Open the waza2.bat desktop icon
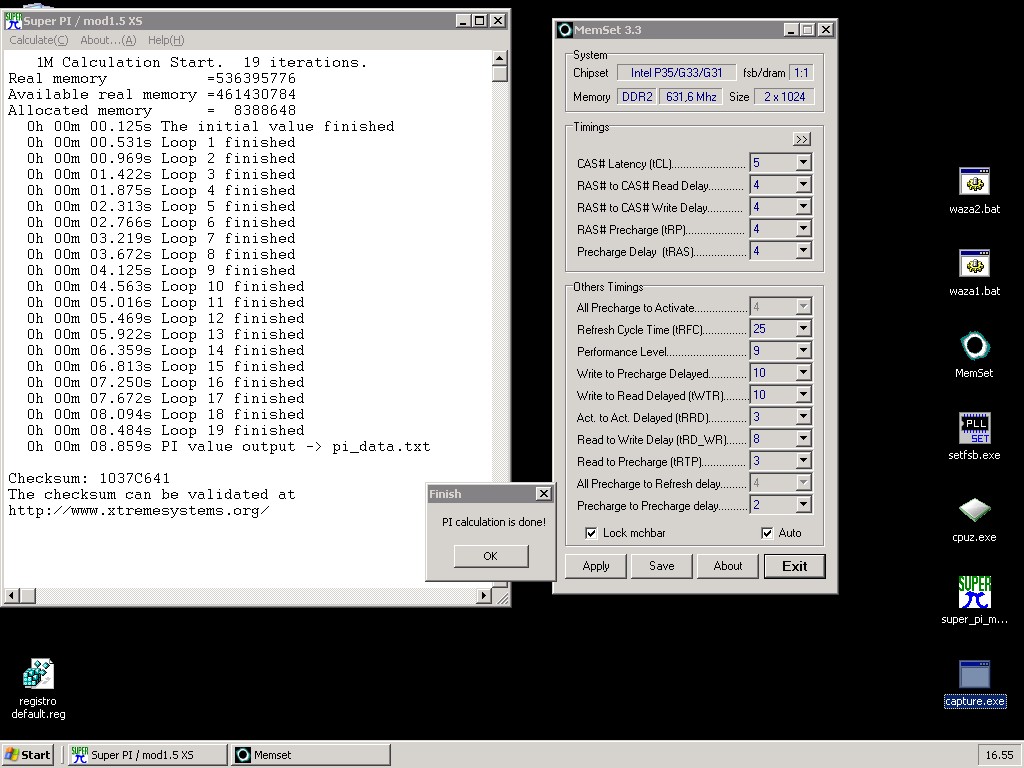Viewport: 1024px width, 768px height. [x=974, y=191]
